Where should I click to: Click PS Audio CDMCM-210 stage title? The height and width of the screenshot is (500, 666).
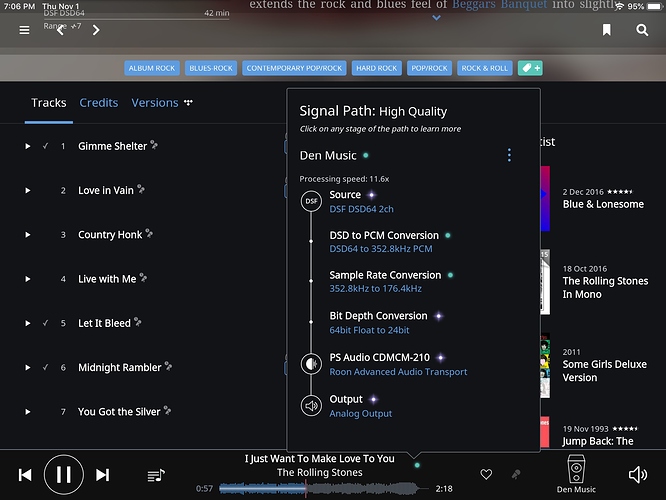pyautogui.click(x=379, y=358)
